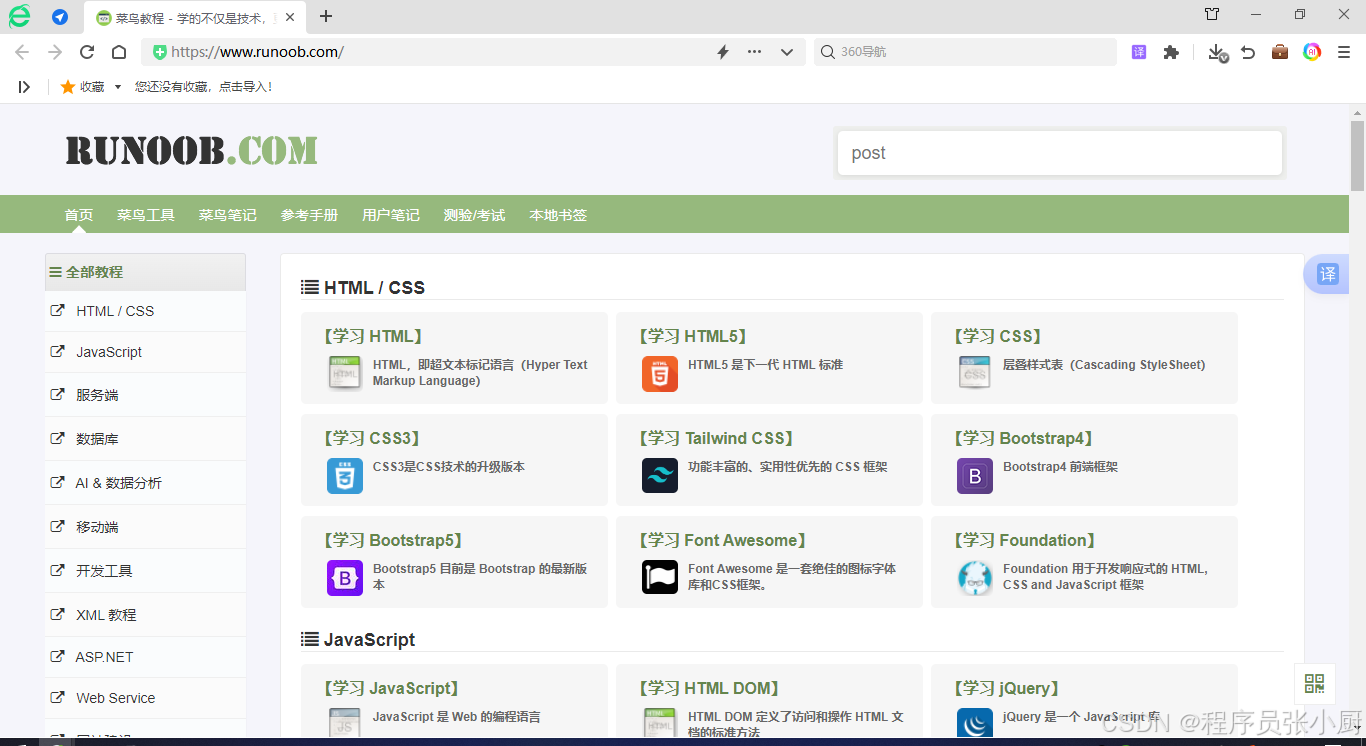Select 服务端 in the sidebar
The image size is (1366, 746).
(x=145, y=395)
